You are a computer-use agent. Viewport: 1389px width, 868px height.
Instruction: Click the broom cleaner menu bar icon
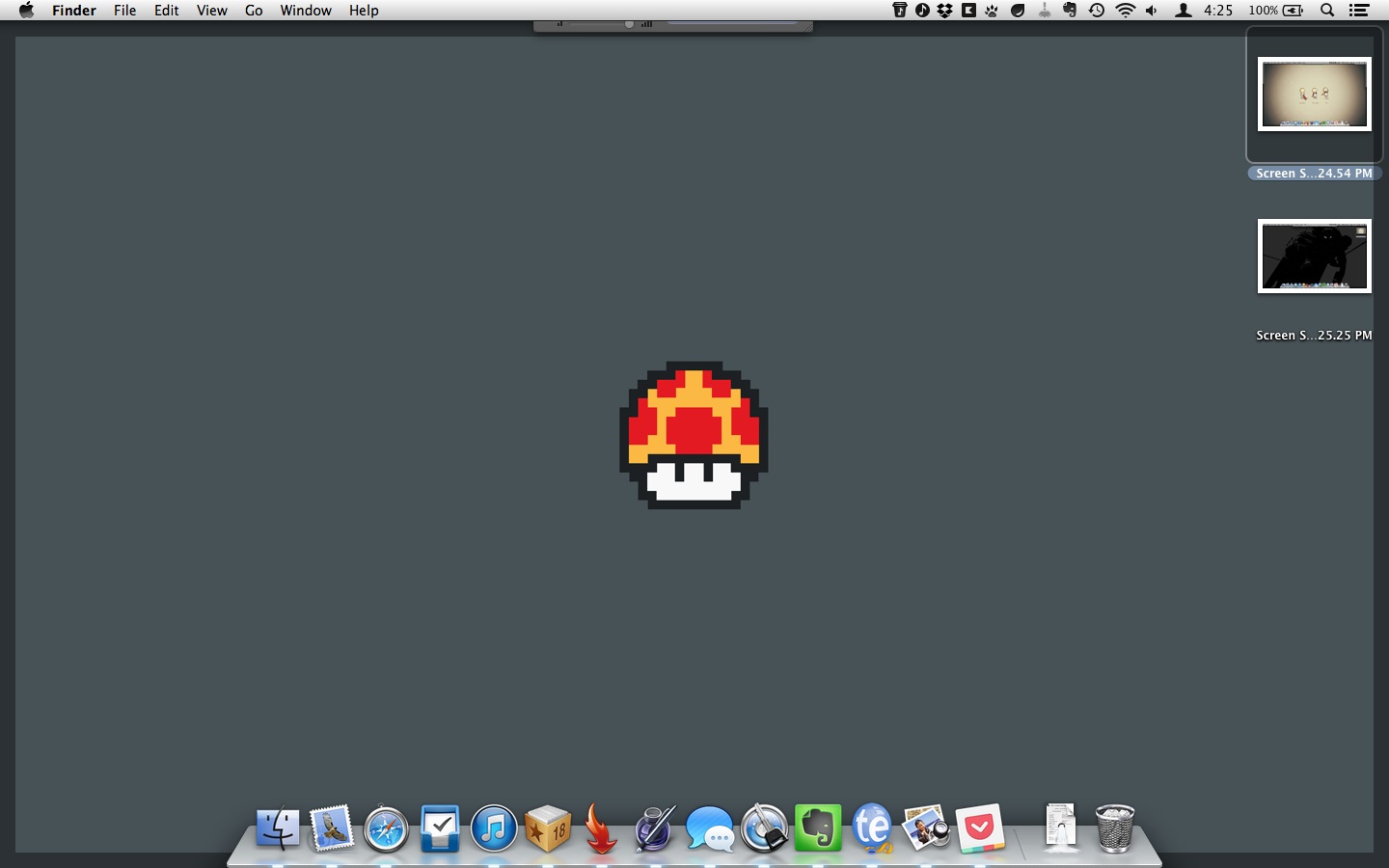[1045, 11]
